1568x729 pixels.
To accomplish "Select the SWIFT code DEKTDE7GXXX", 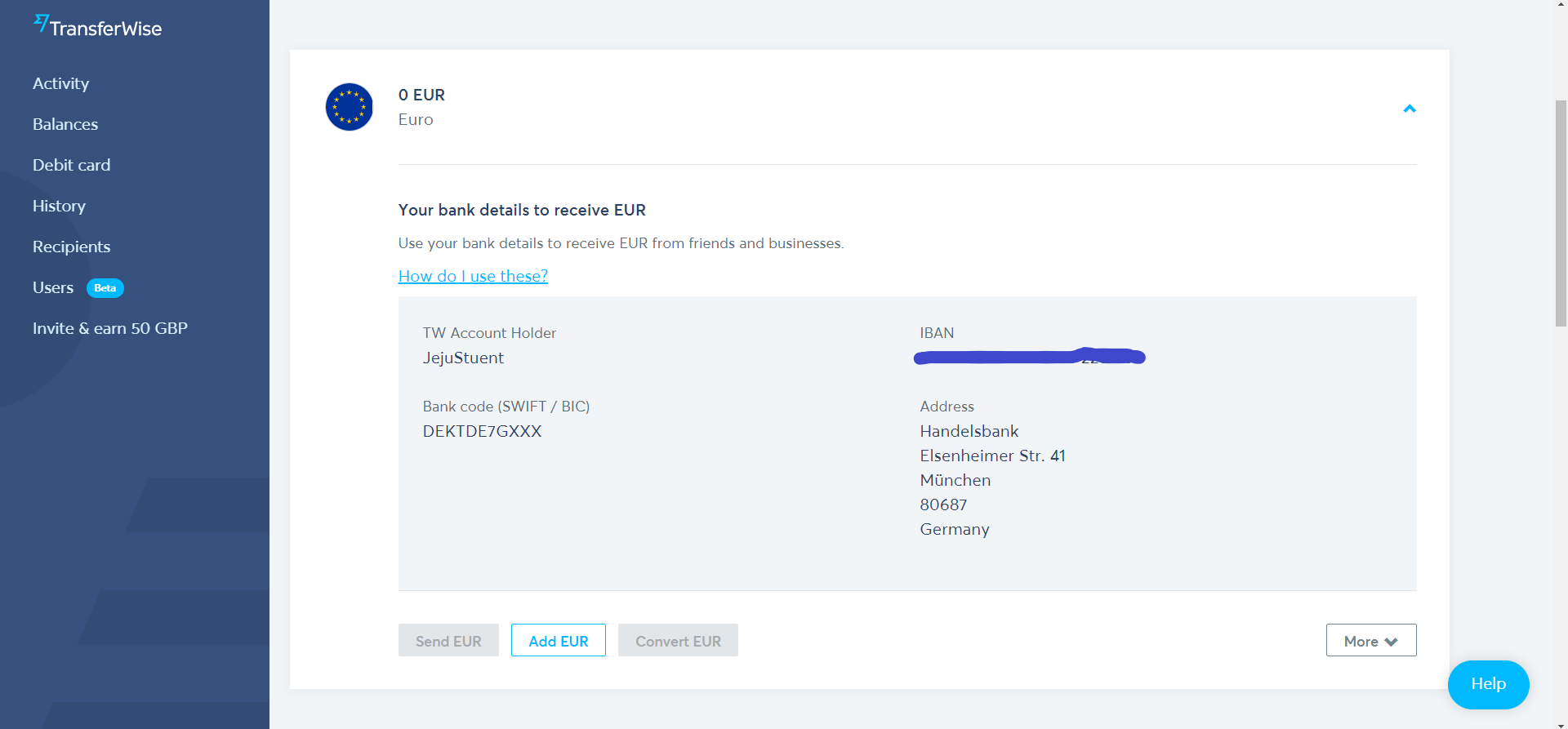I will point(482,431).
